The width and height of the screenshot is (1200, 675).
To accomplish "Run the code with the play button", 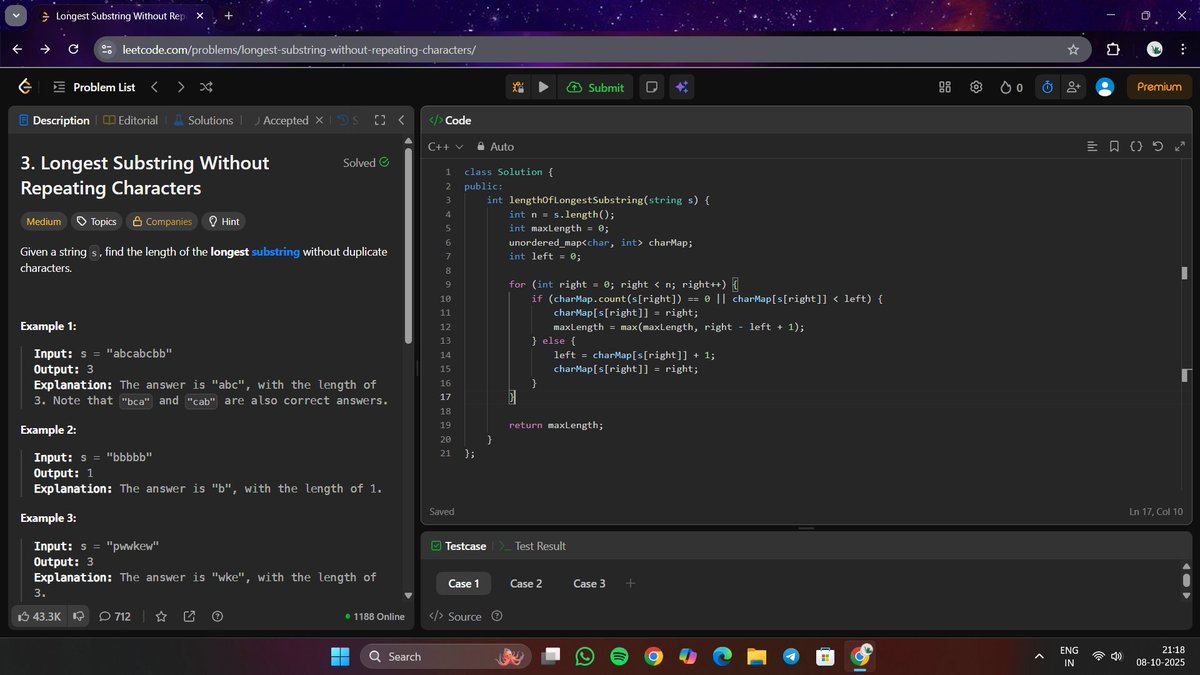I will [x=543, y=87].
